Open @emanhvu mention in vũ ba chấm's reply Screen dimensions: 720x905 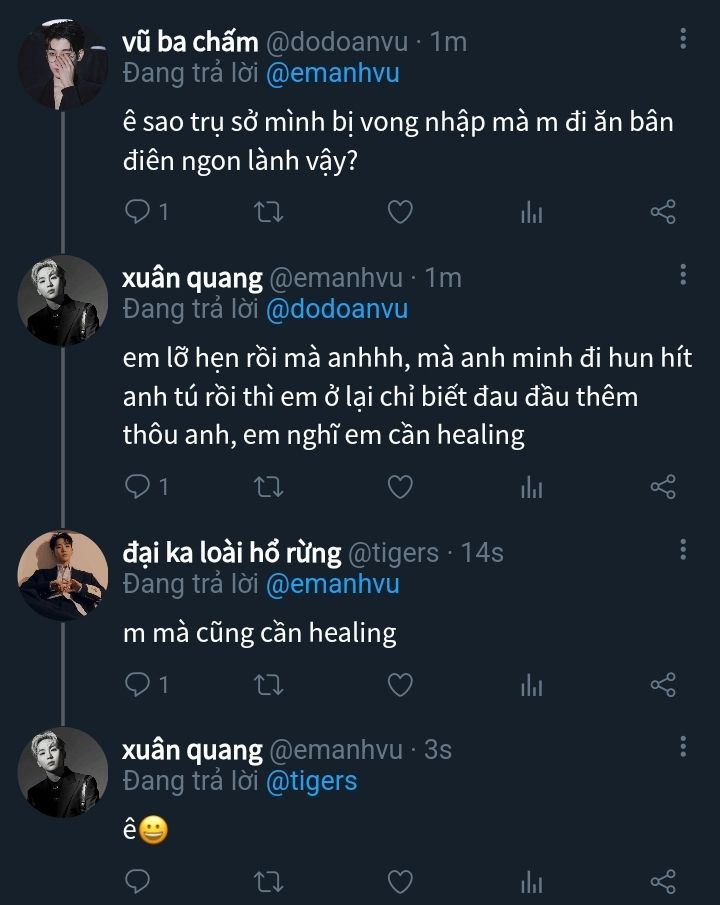pyautogui.click(x=333, y=74)
